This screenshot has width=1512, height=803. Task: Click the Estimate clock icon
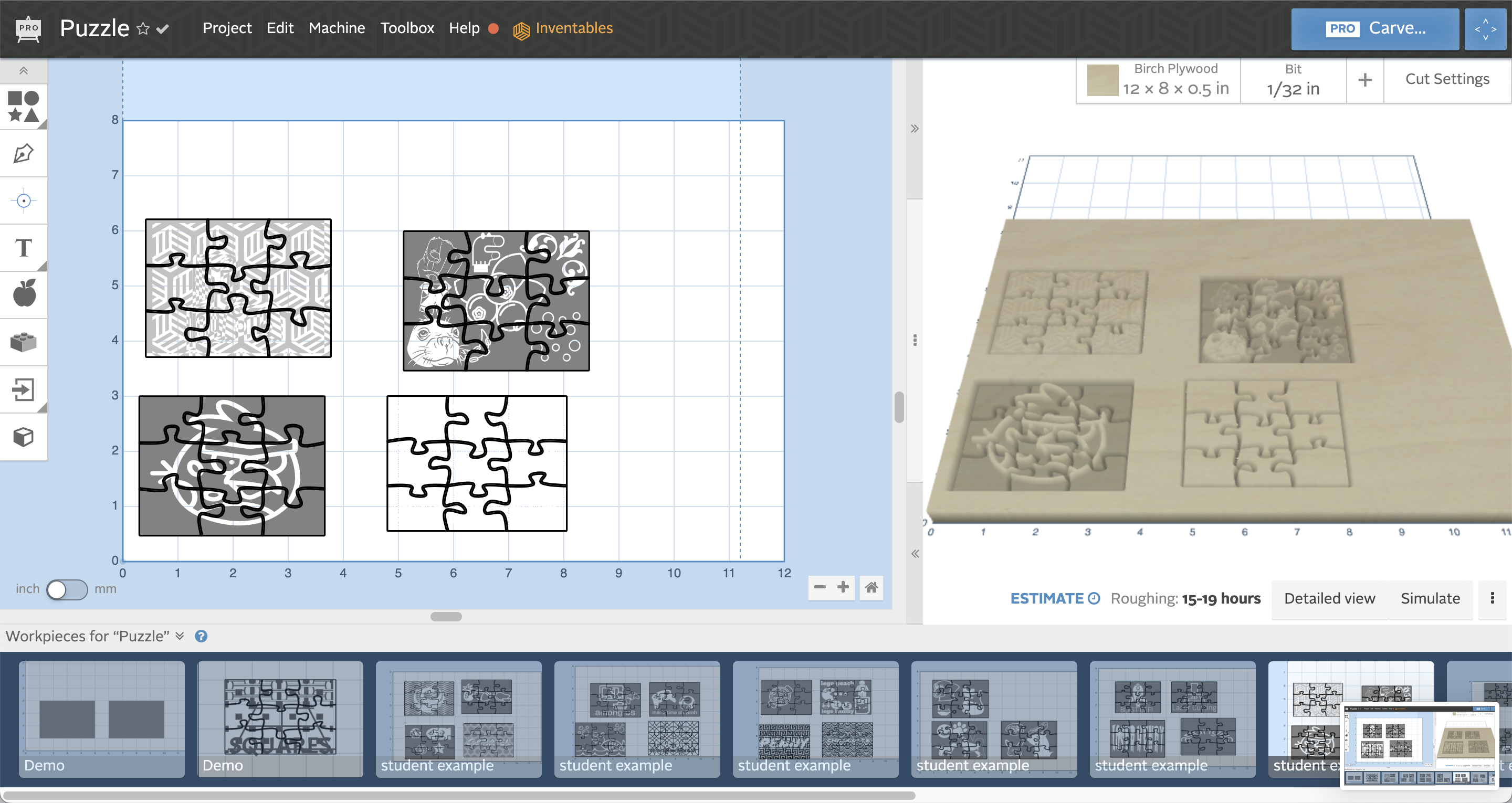[x=1094, y=598]
